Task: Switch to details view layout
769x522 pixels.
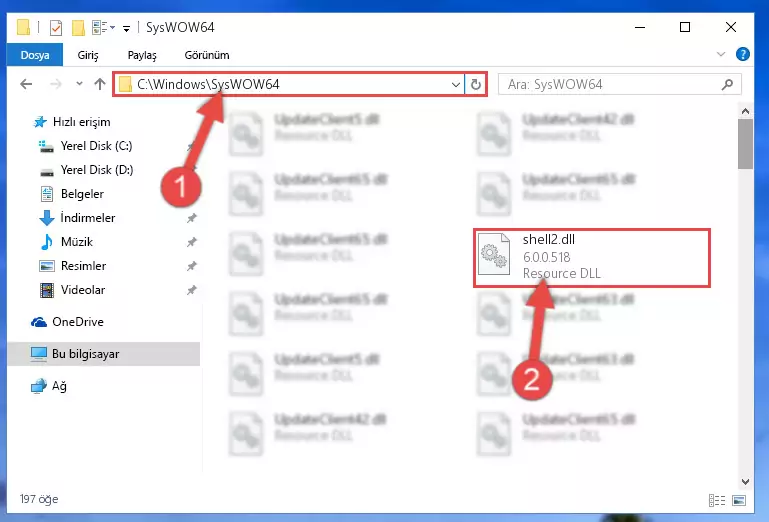Action: pyautogui.click(x=717, y=500)
